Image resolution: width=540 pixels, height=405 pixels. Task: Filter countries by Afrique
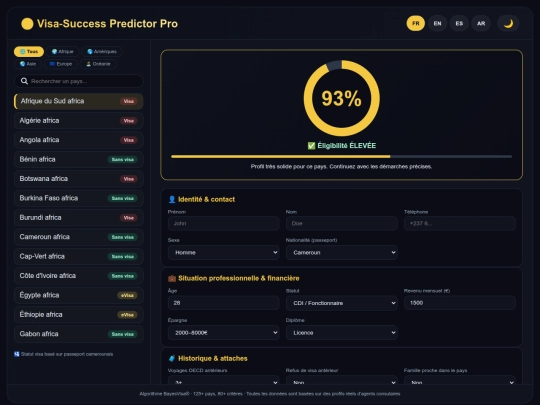coord(63,52)
